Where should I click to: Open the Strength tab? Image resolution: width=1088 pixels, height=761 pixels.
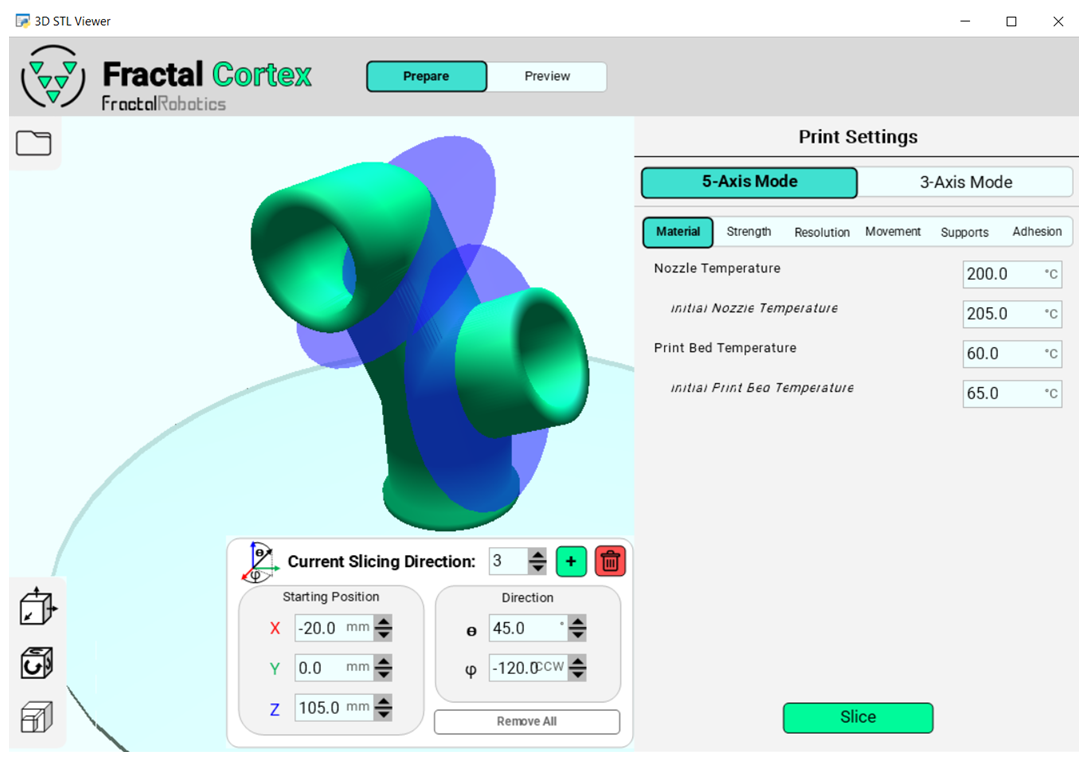coord(749,232)
